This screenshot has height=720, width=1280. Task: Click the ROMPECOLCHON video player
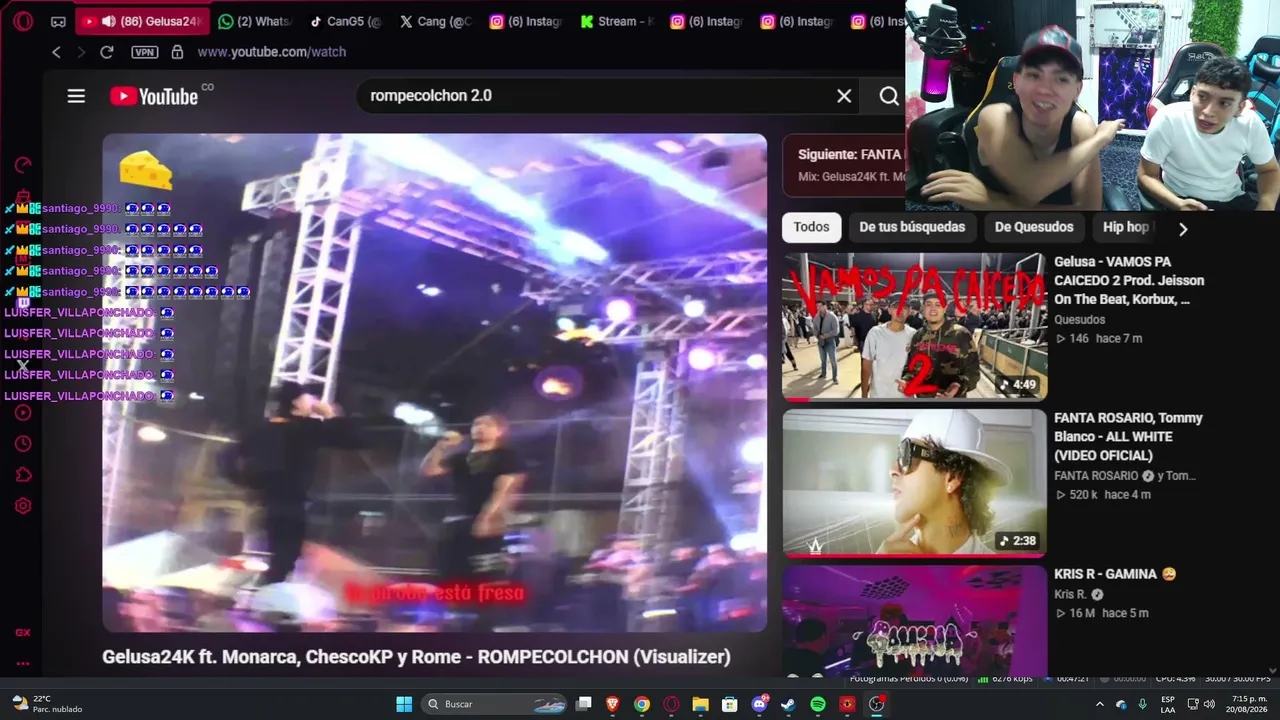434,383
